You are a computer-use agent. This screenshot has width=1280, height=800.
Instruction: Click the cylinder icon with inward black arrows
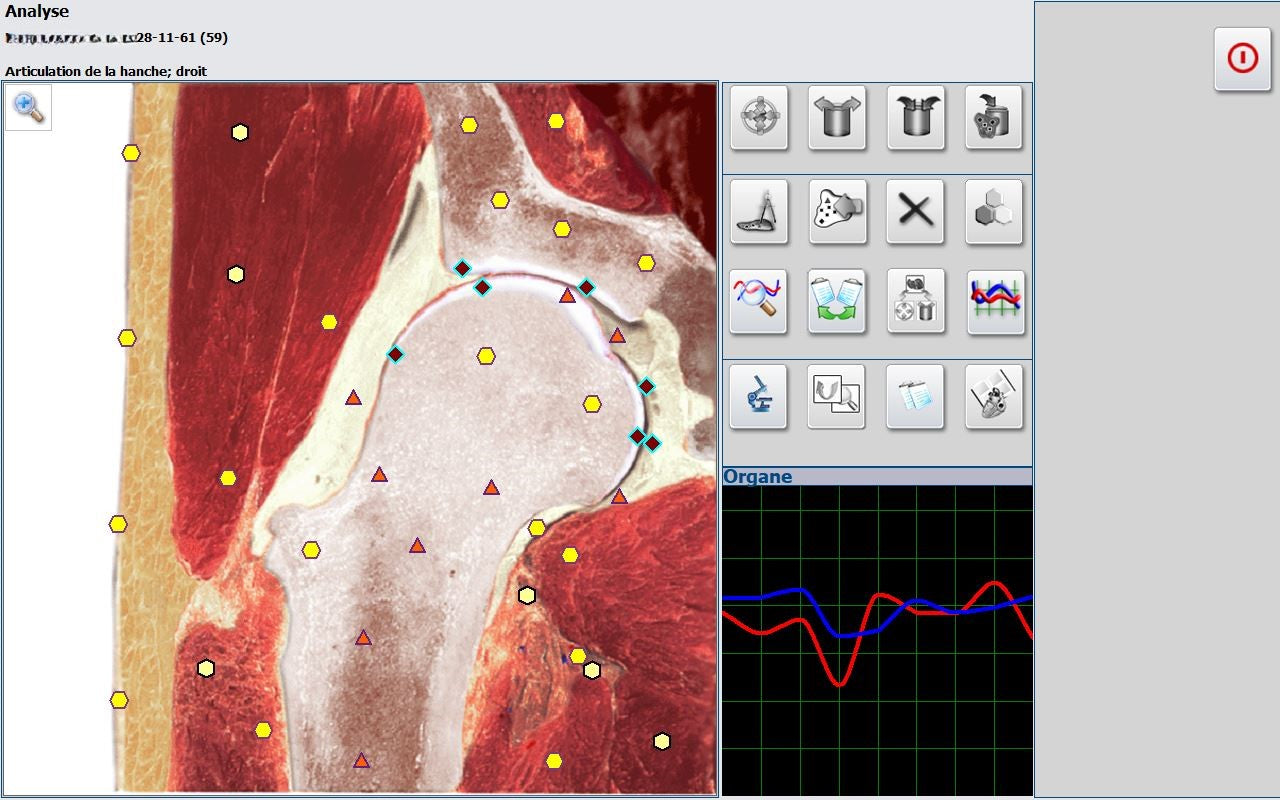pos(916,118)
